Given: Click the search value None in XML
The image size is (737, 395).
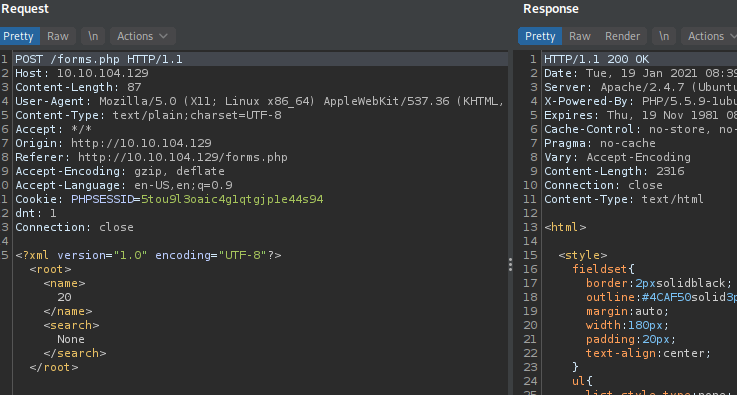Looking at the screenshot, I should 71,339.
